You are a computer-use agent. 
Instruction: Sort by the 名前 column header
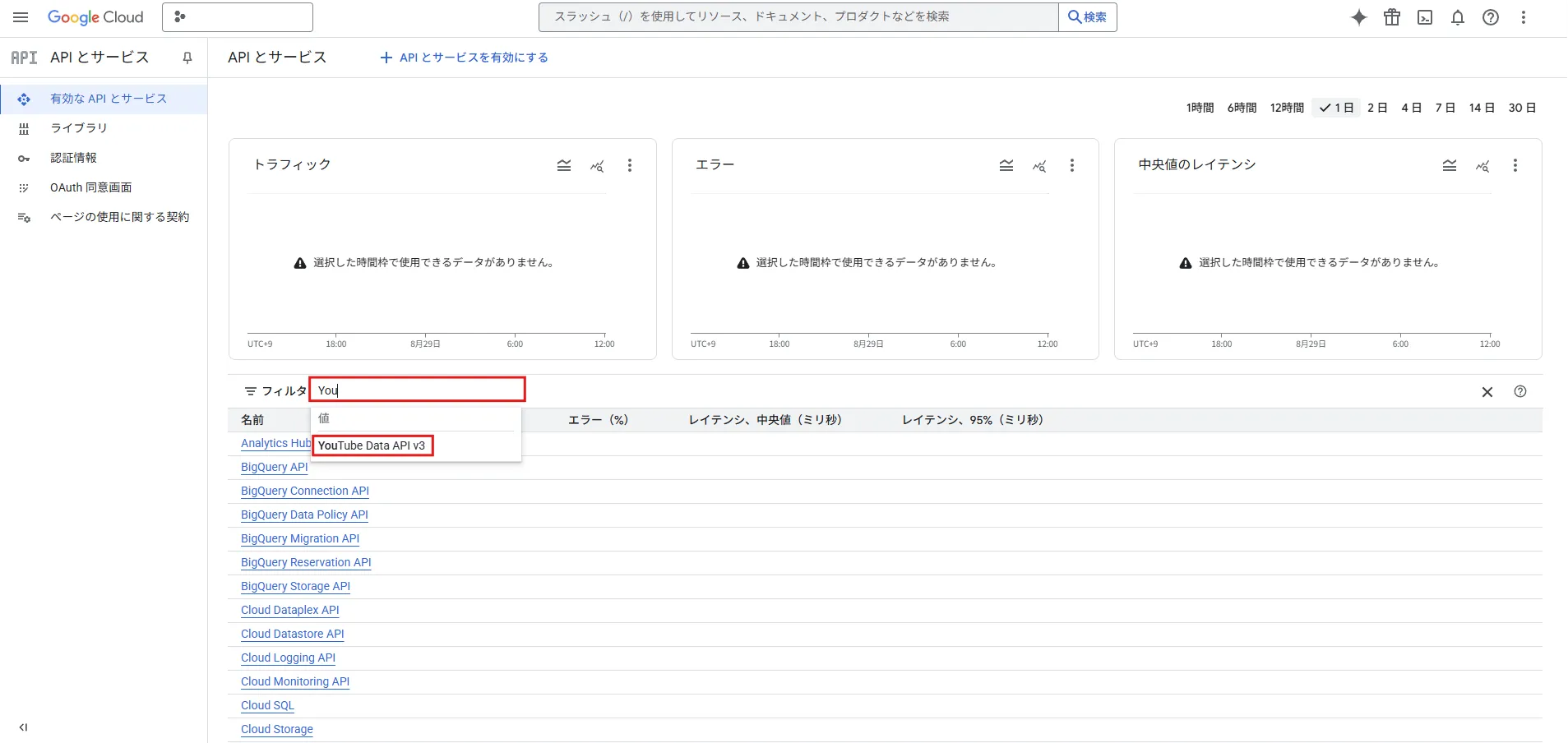252,420
